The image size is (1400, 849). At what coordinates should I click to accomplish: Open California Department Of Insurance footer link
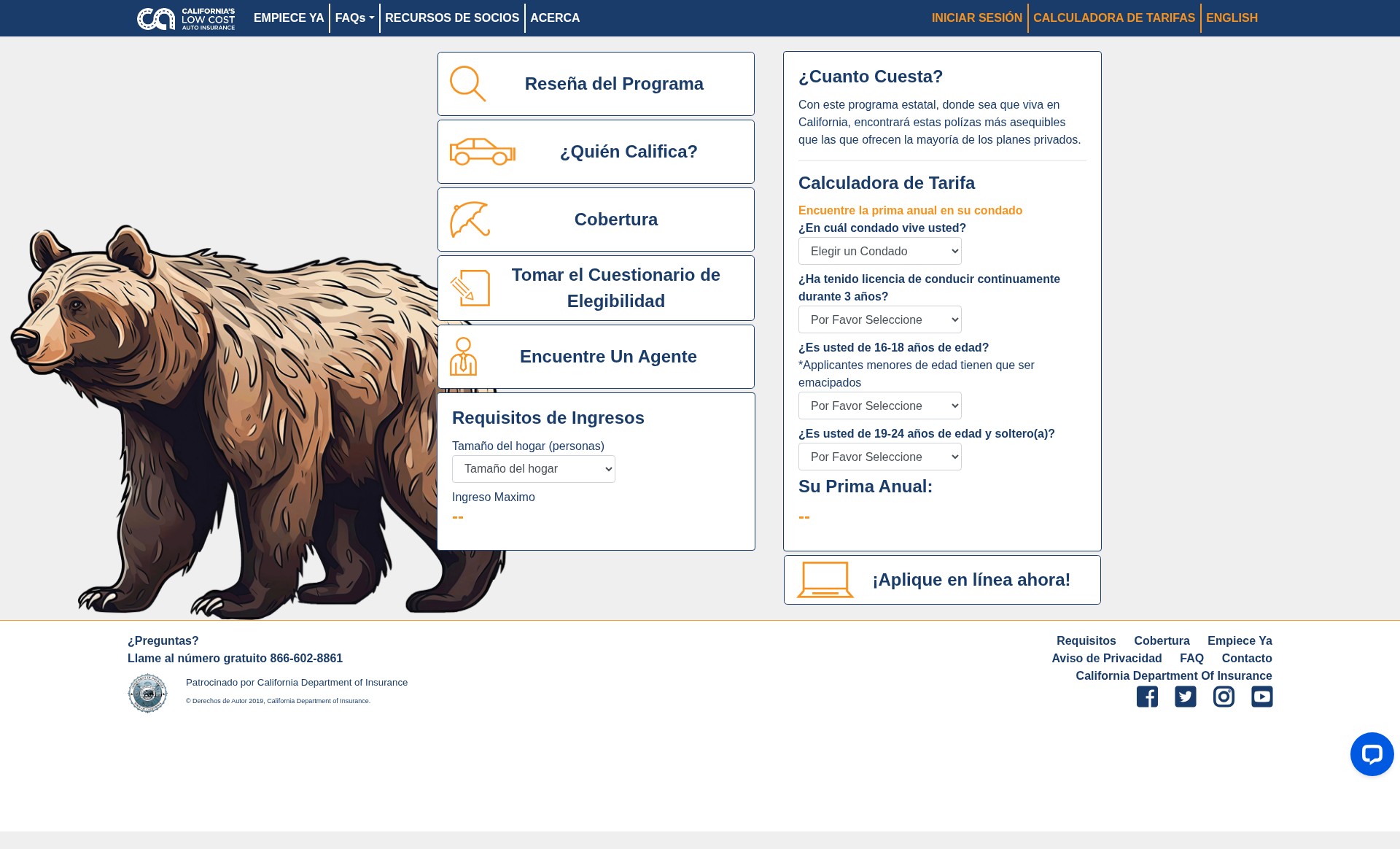[x=1174, y=676]
